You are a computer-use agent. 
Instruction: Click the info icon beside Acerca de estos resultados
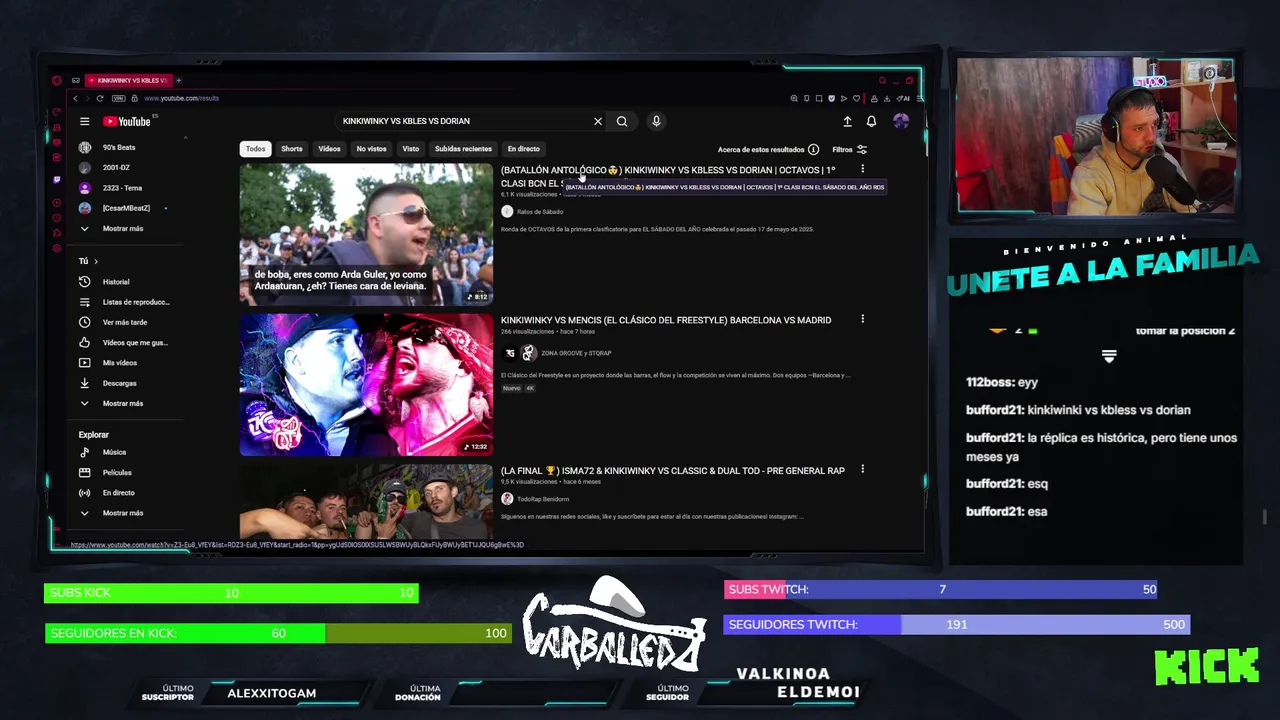(813, 149)
